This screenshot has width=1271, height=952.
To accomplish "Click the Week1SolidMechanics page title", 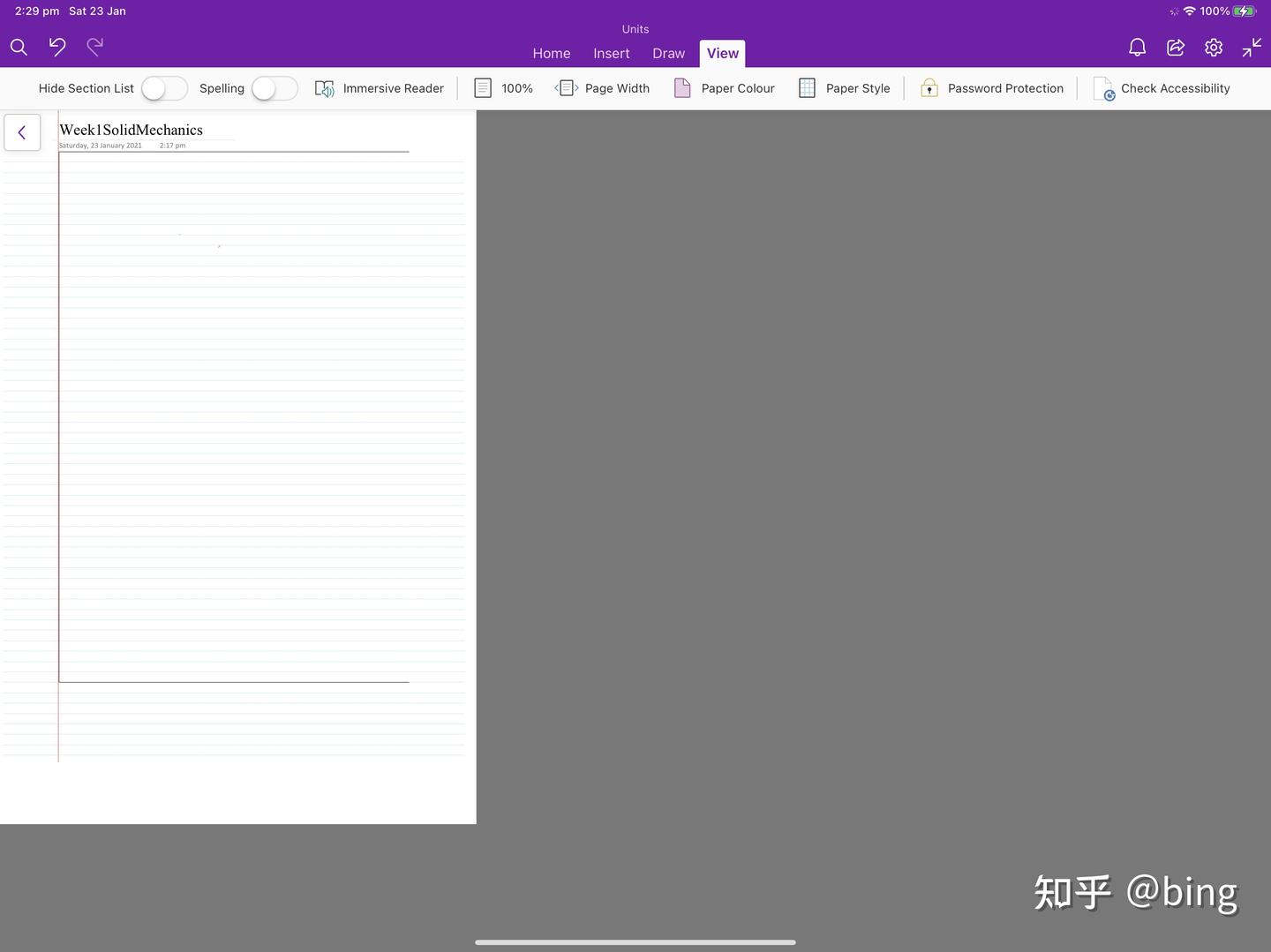I will coord(131,130).
